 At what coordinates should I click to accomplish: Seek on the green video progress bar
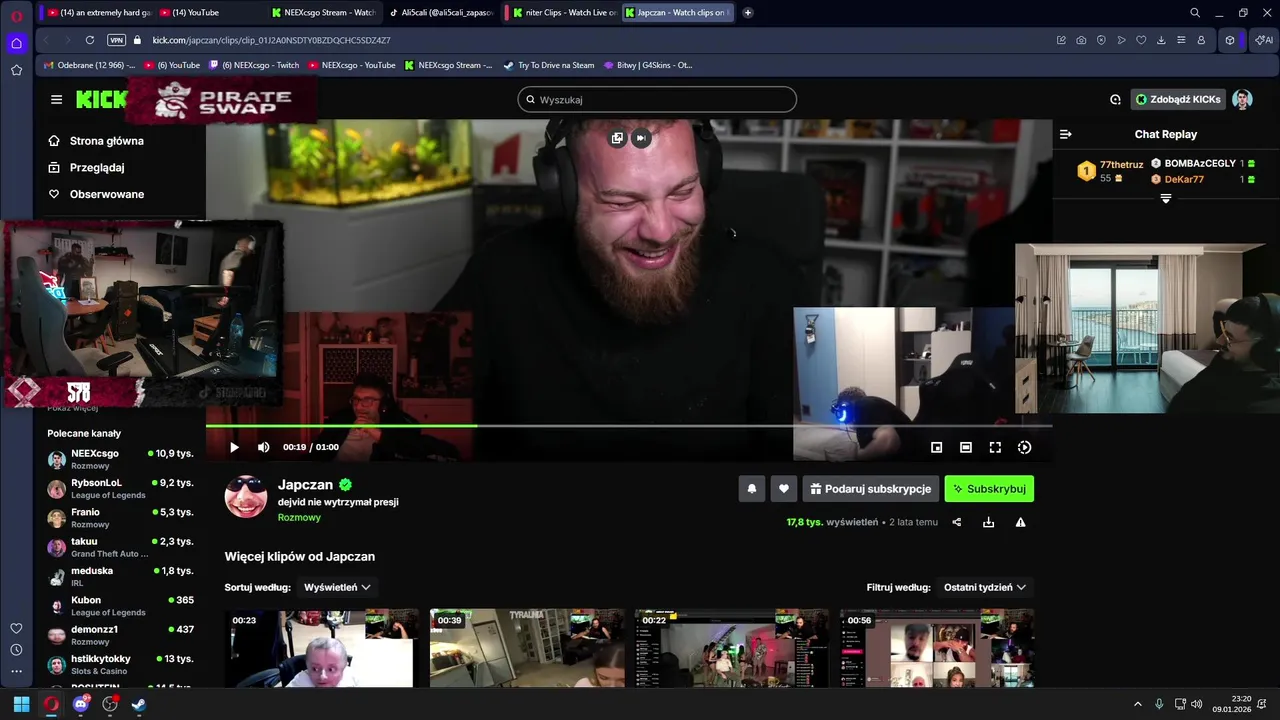pyautogui.click(x=628, y=426)
